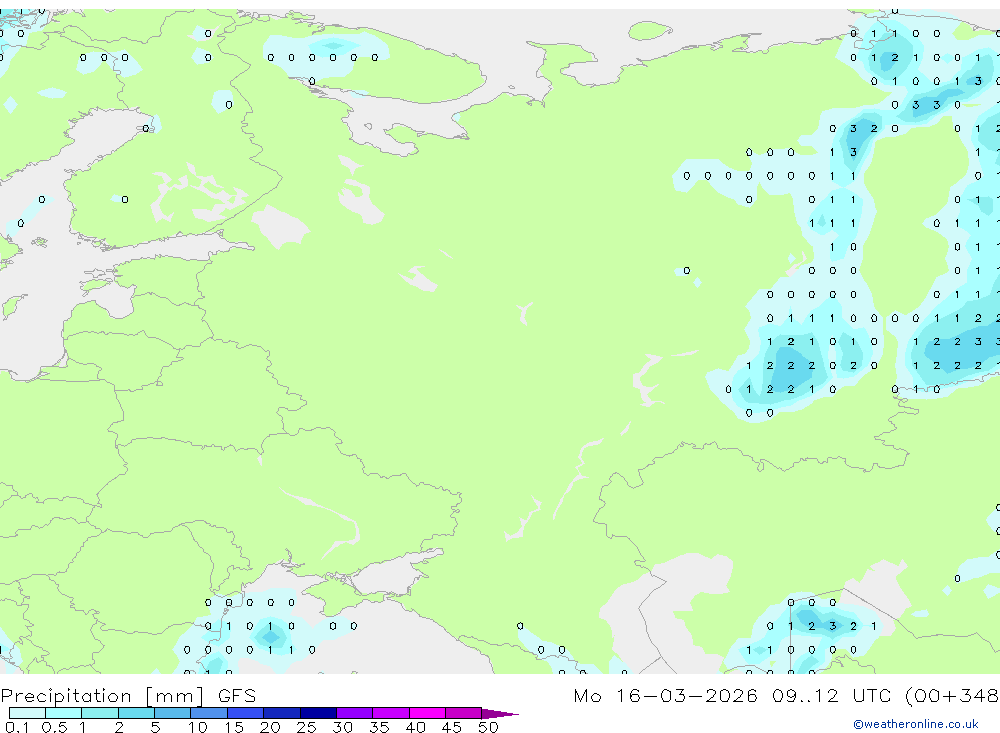Pick the magenta swatch between 40 and 45
Image resolution: width=1000 pixels, height=733 pixels.
tap(427, 713)
